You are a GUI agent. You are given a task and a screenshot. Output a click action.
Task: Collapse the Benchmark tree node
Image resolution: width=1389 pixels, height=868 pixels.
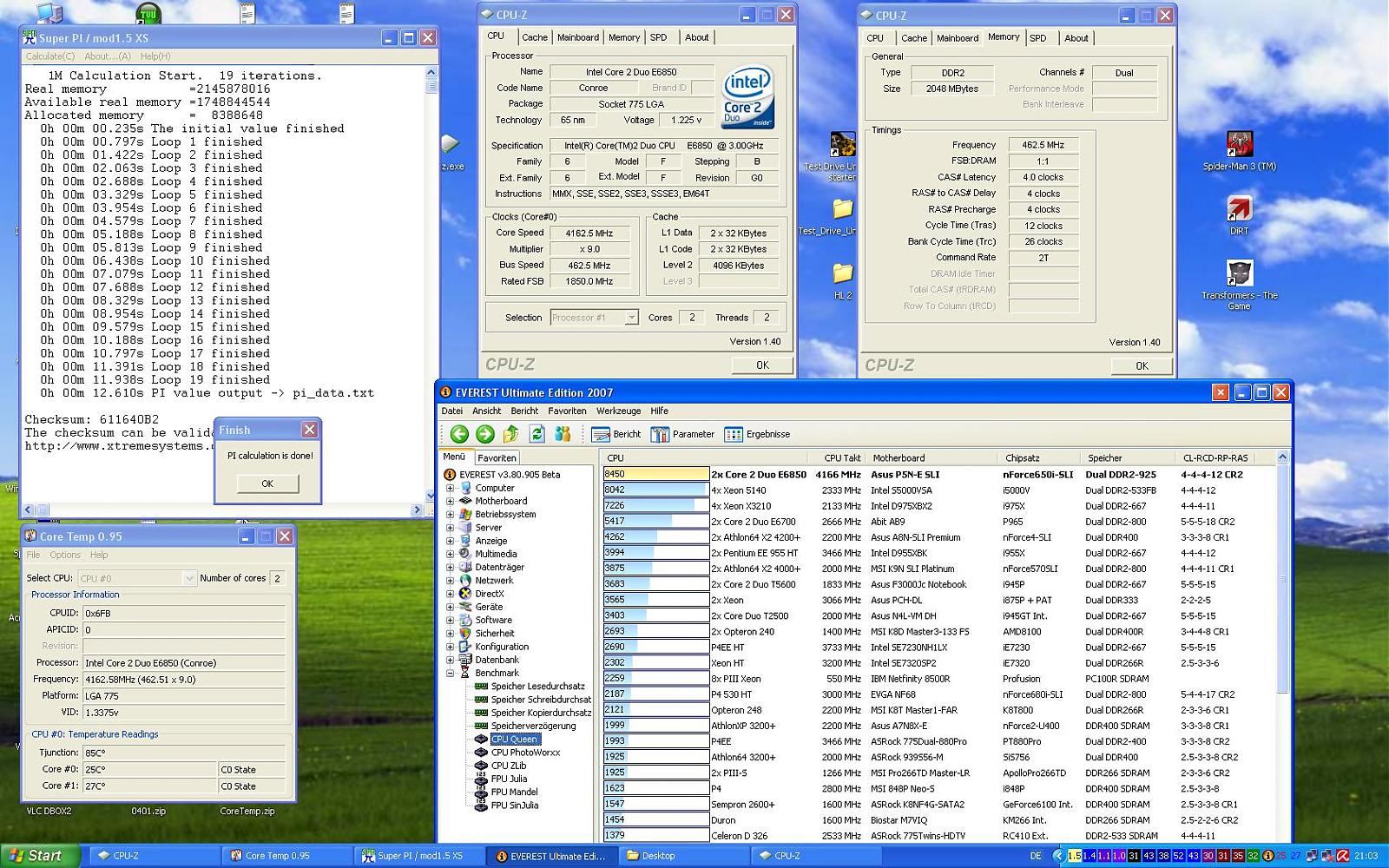450,673
